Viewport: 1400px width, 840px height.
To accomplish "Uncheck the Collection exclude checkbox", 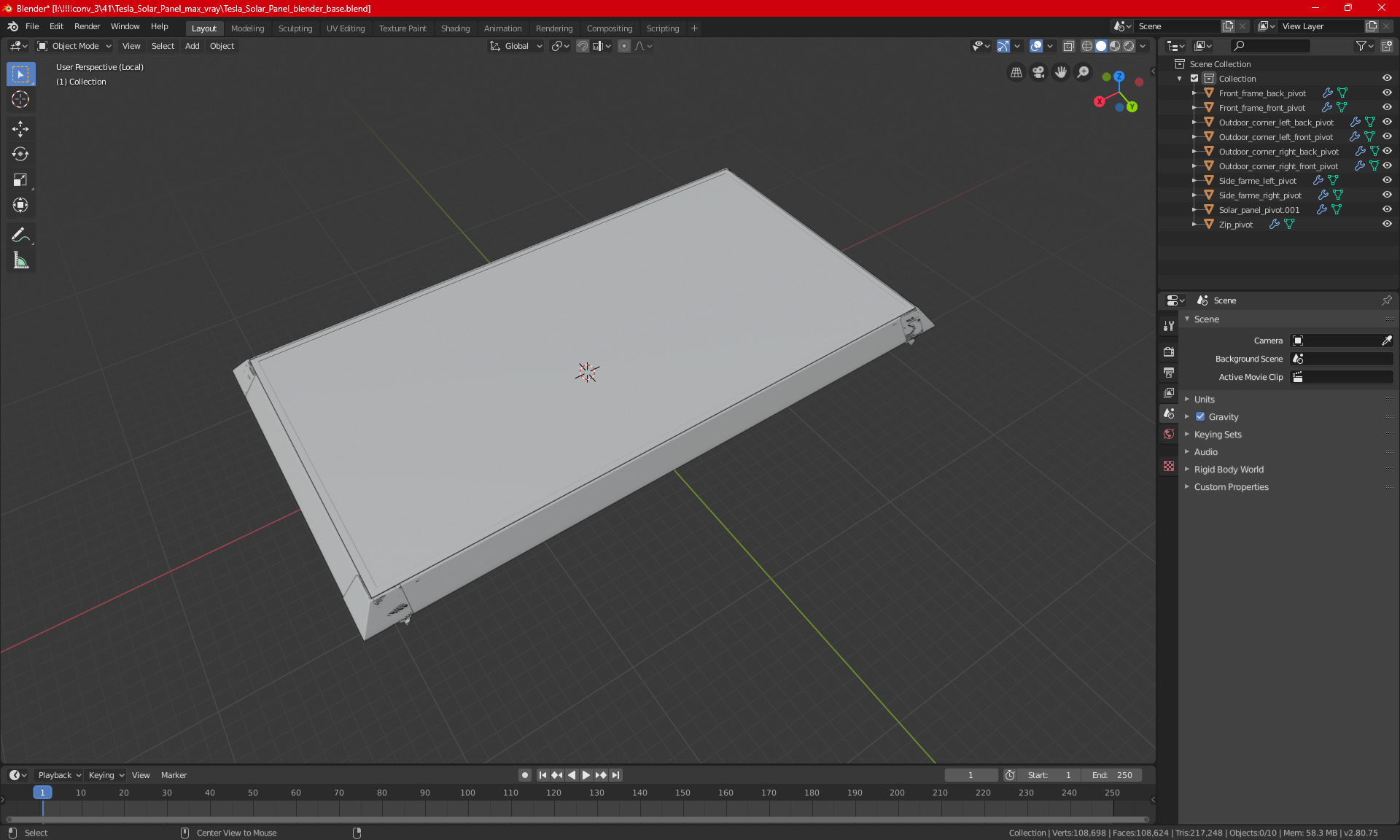I will click(1194, 79).
